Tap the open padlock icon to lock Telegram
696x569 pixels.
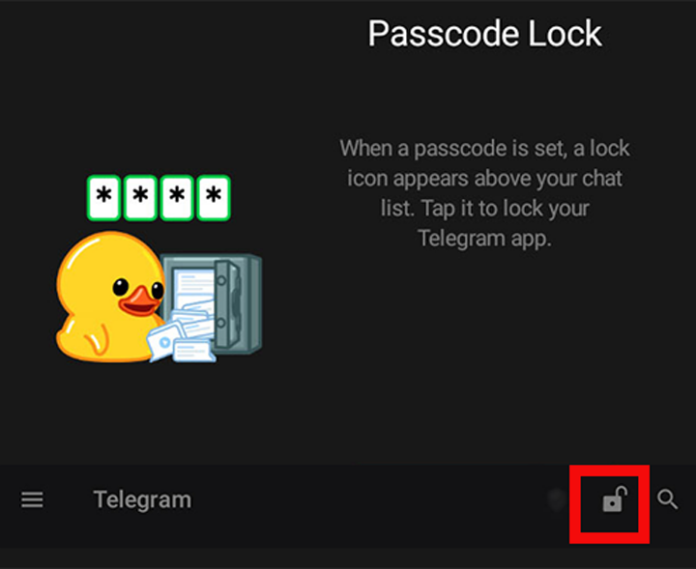point(614,499)
